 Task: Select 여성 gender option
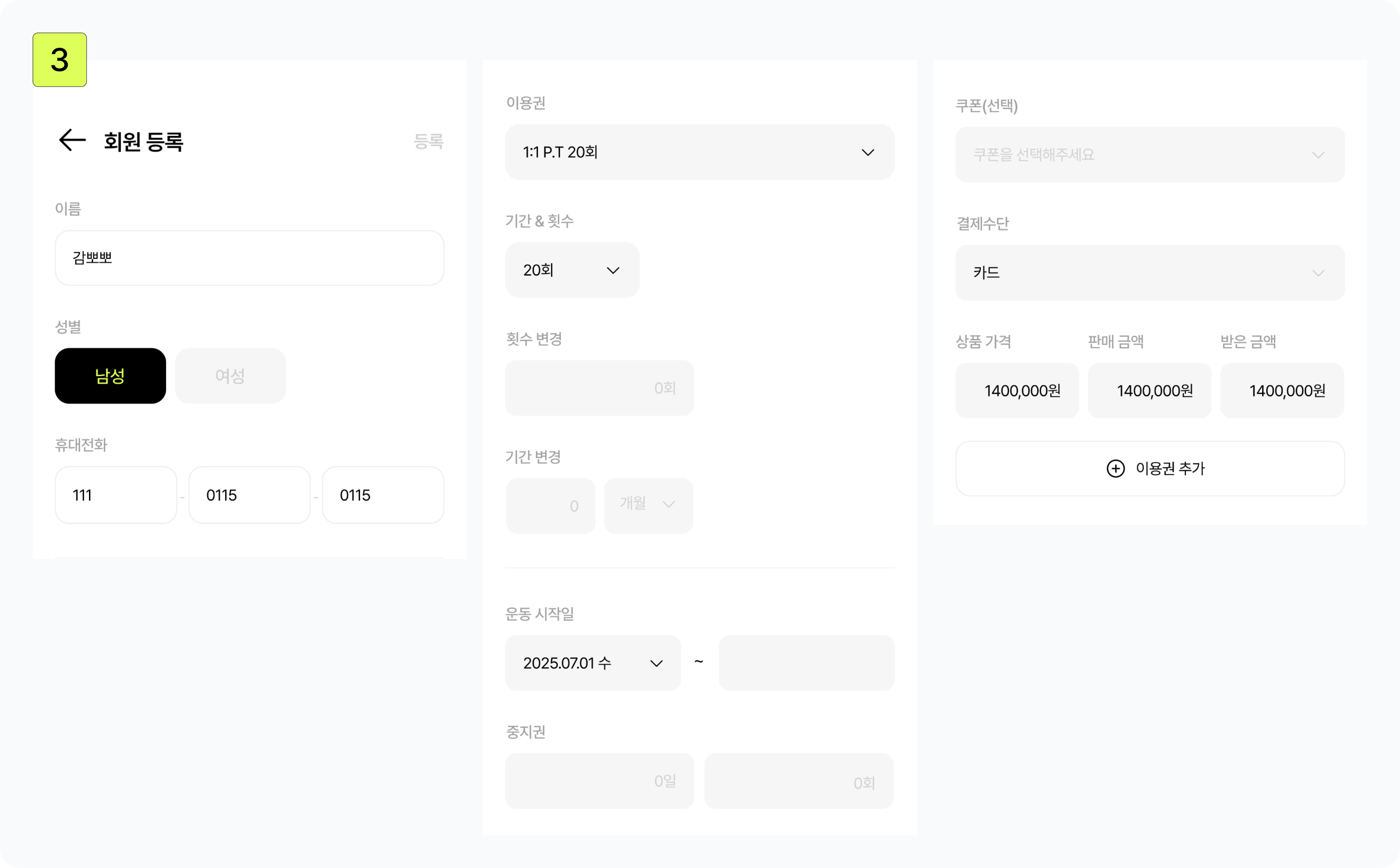[230, 376]
